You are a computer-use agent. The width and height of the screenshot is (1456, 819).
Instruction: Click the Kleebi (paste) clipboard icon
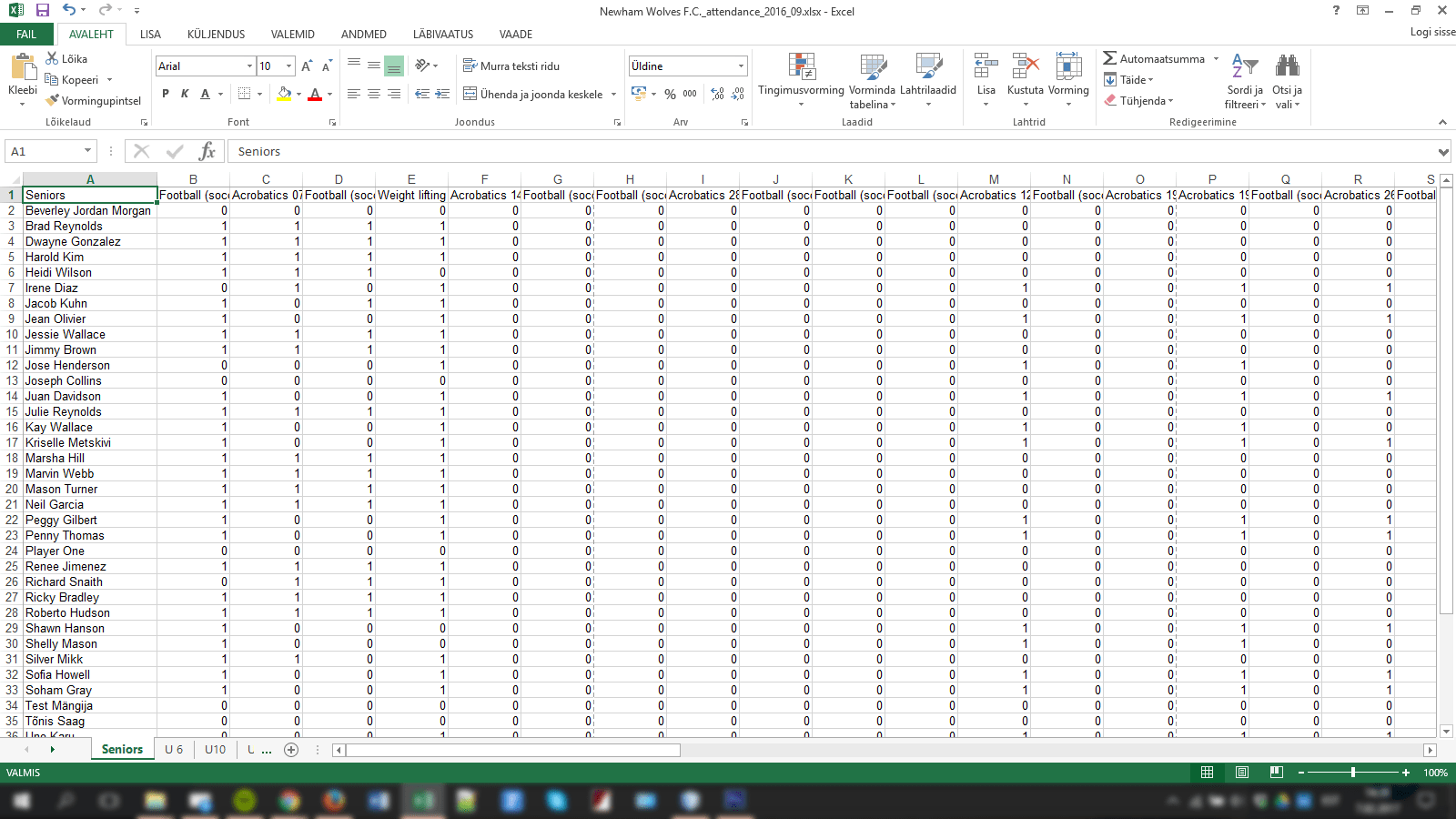22,68
